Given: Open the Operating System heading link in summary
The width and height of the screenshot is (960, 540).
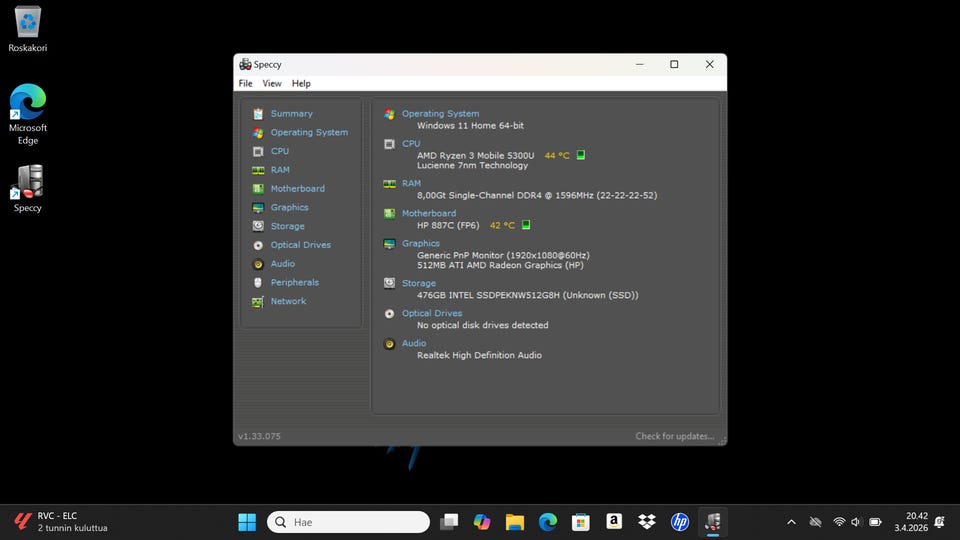Looking at the screenshot, I should click(440, 114).
